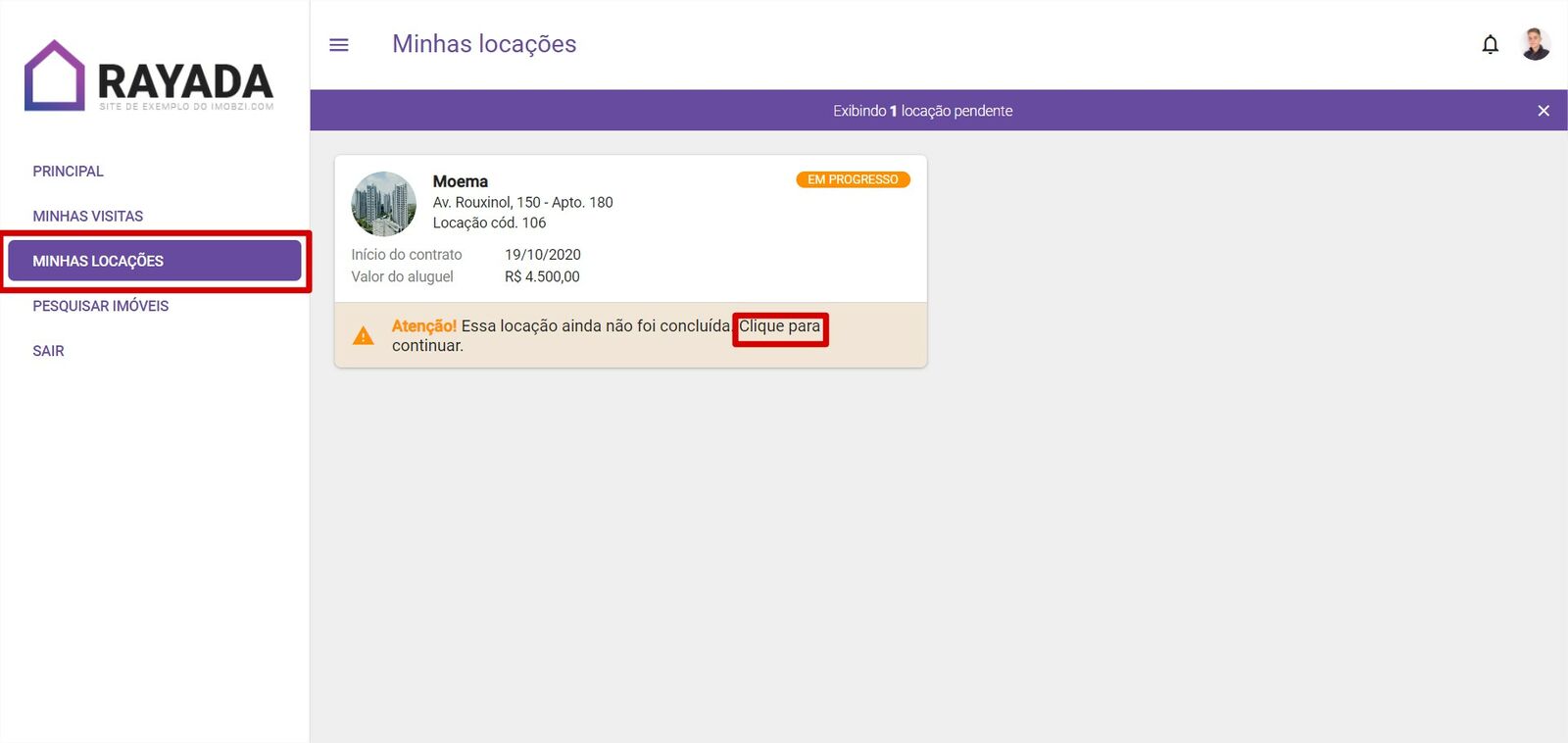Click the rent value R$ 4.500,00
The image size is (1568, 743).
[x=542, y=277]
